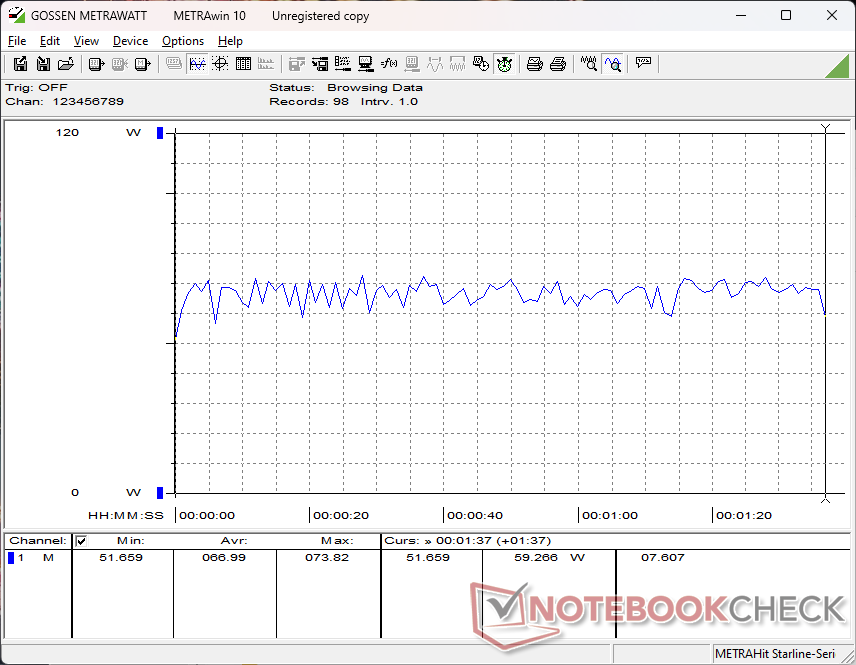
Task: Click the second printer icon
Action: pyautogui.click(x=557, y=64)
